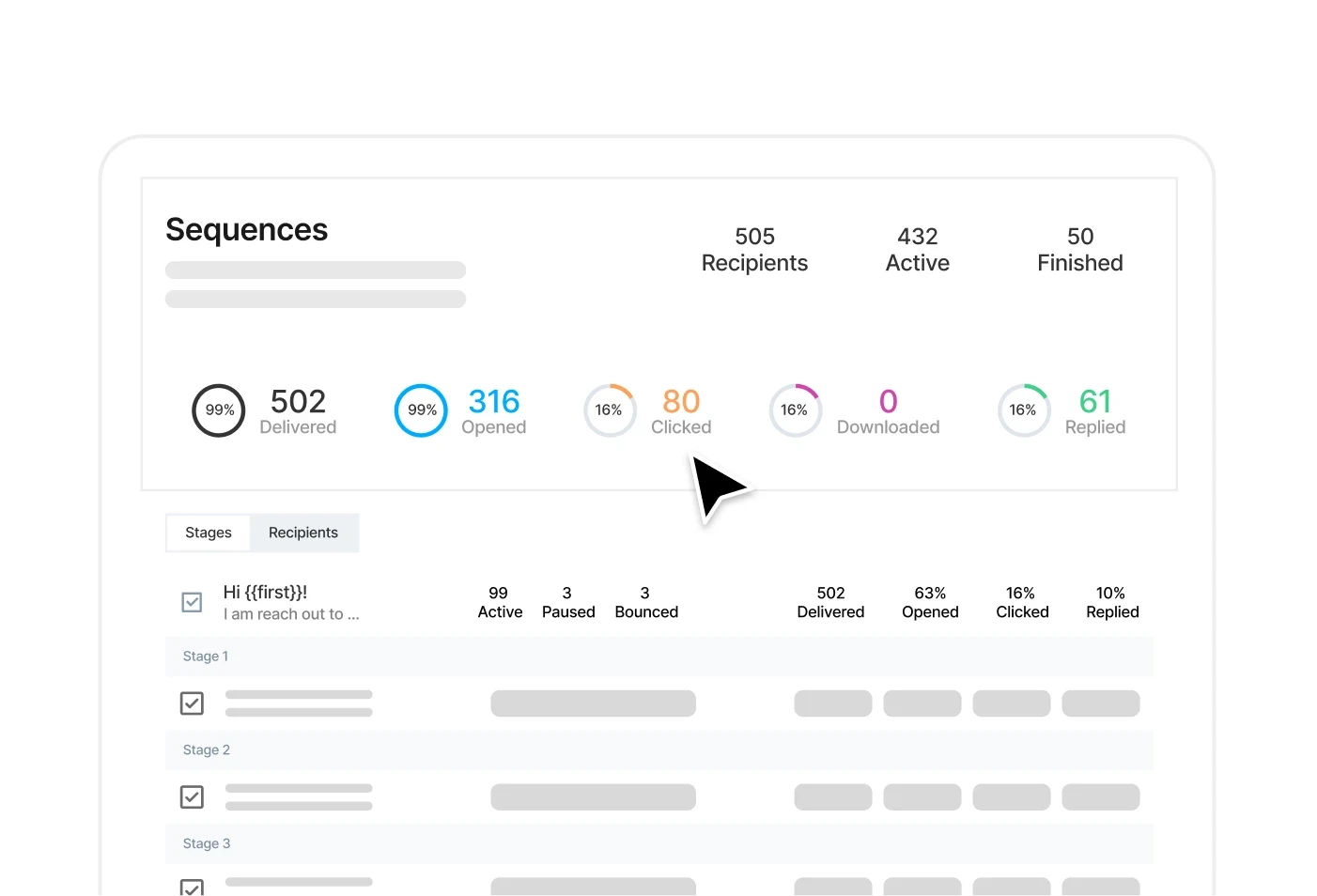
Task: Open the 432 Active count
Action: (917, 250)
